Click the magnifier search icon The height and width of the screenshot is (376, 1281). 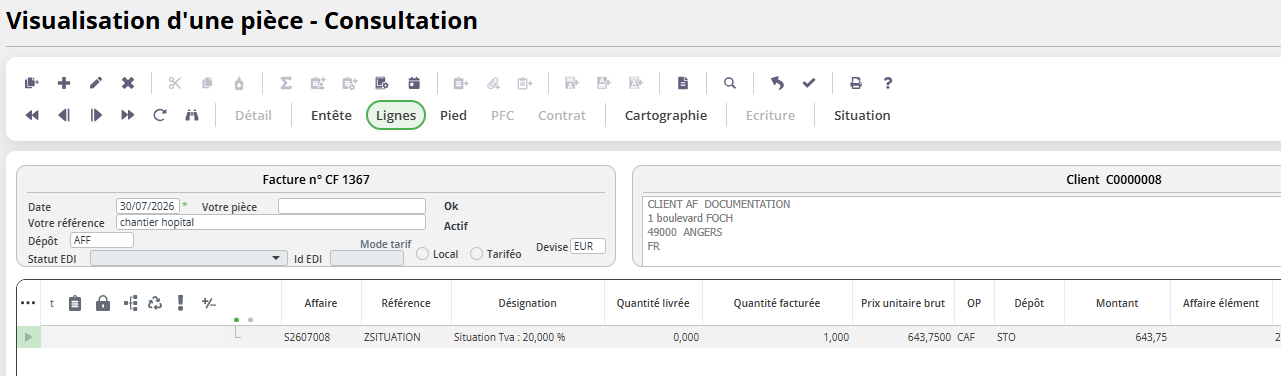[730, 83]
